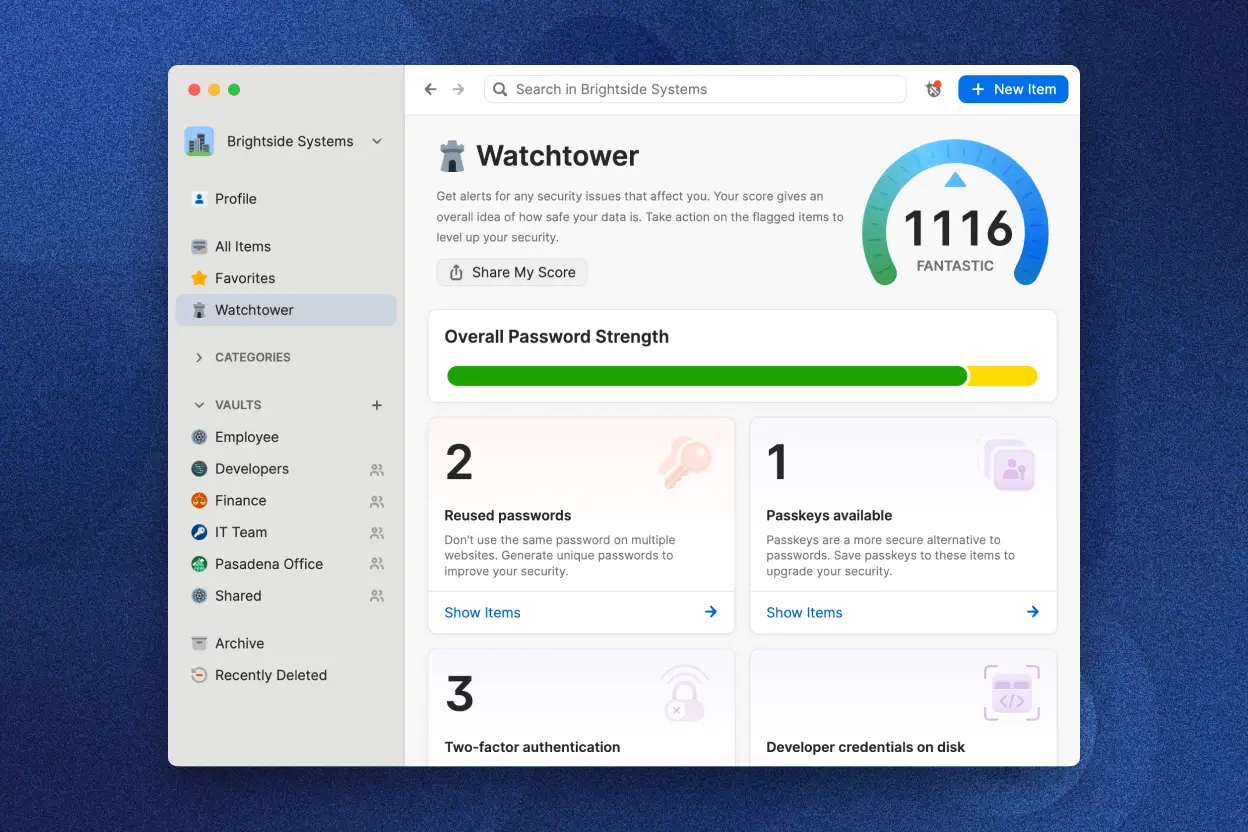Screen dimensions: 1248x832
Task: Click the Passkeys available heading
Action: pos(829,516)
